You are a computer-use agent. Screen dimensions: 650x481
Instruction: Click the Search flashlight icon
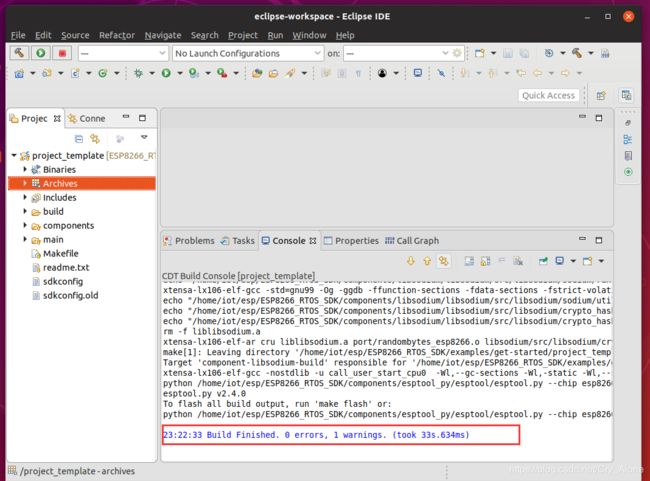tap(290, 73)
